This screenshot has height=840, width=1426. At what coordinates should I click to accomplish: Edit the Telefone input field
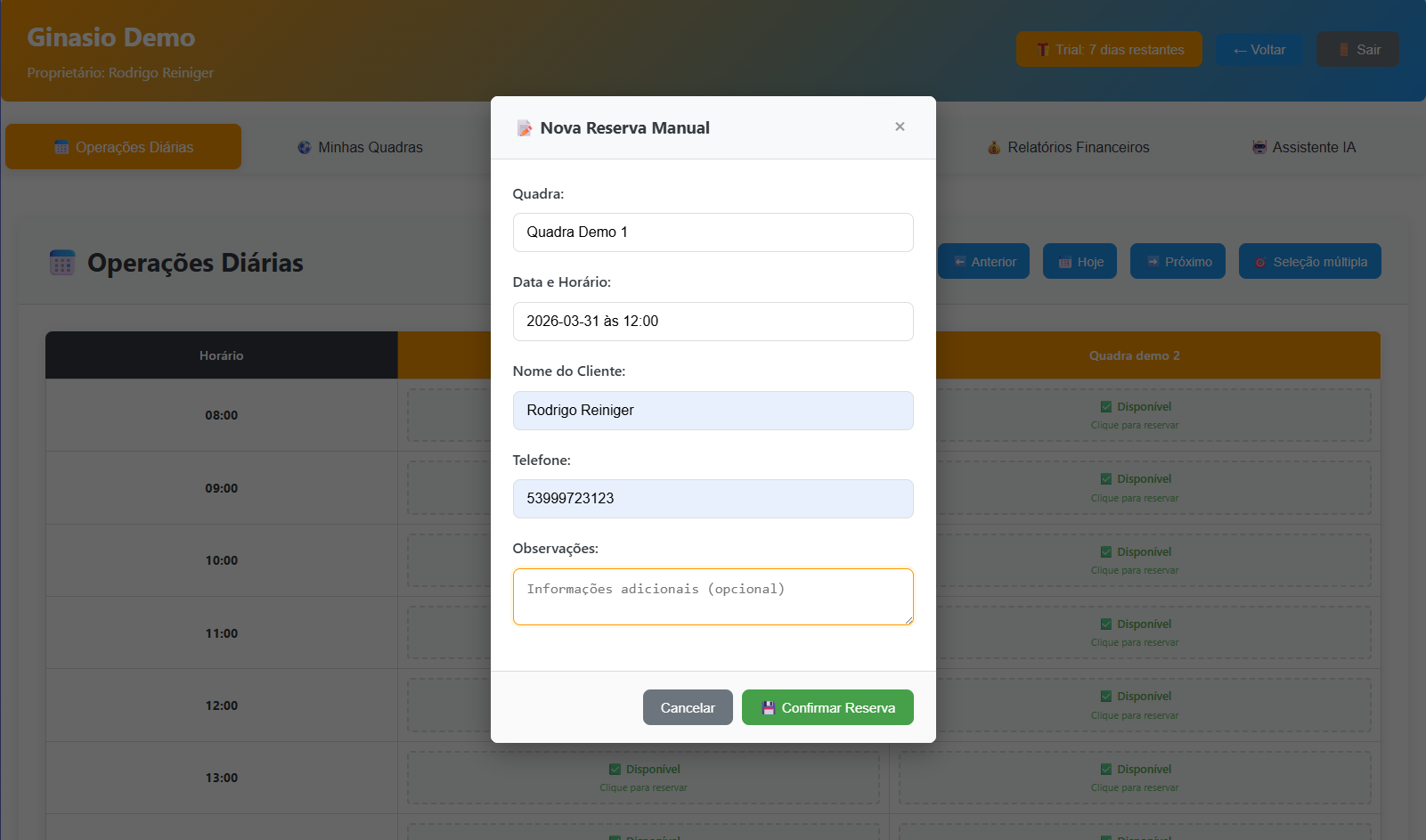pos(713,499)
